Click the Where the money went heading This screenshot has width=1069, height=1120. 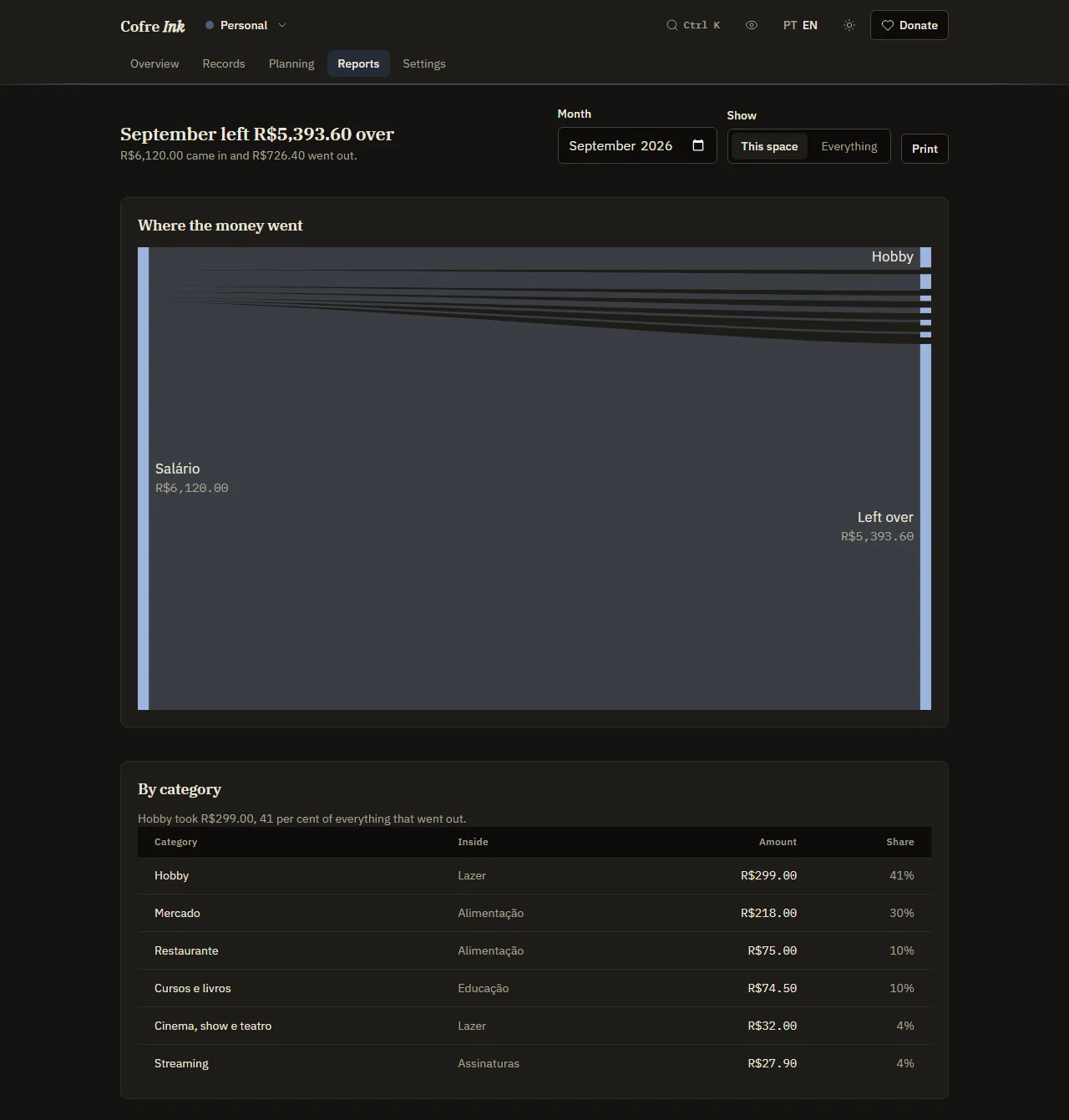click(x=220, y=226)
